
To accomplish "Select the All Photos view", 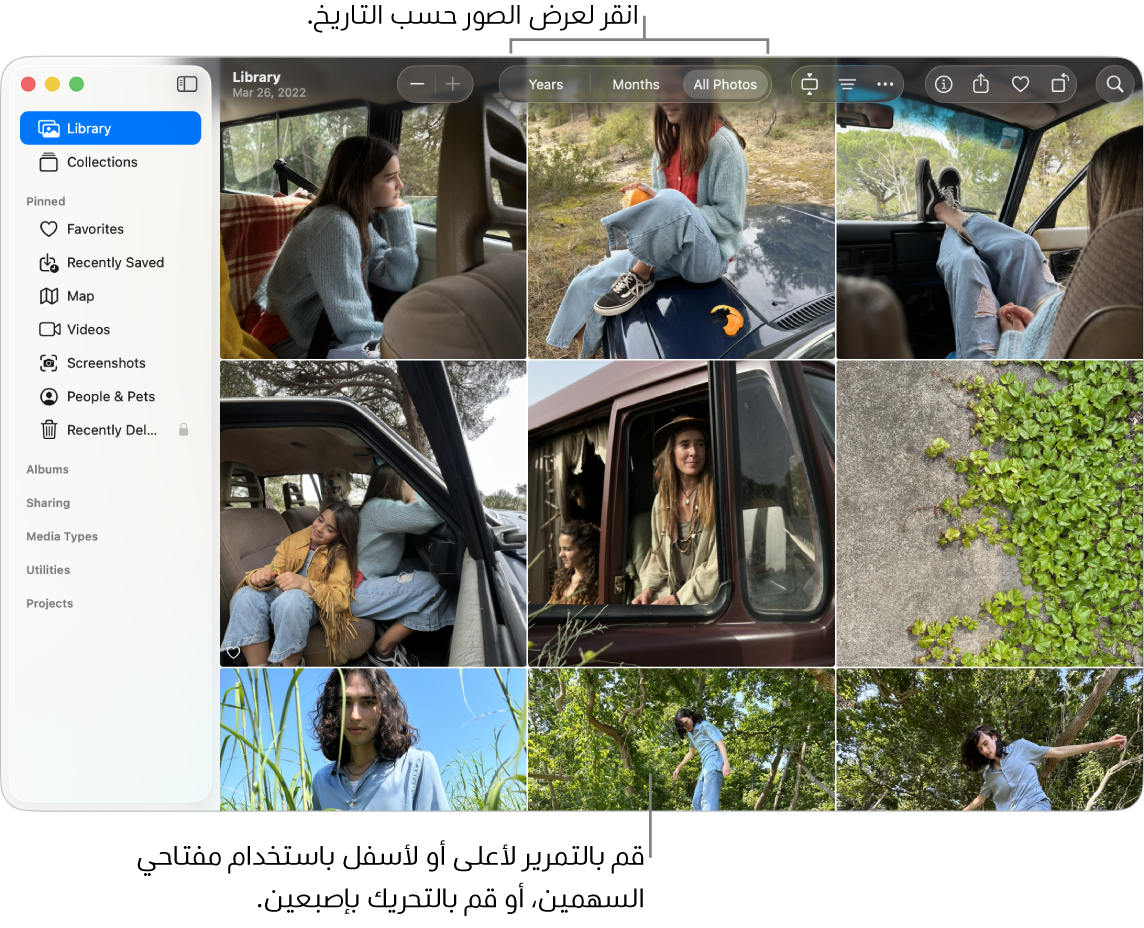I will pyautogui.click(x=725, y=85).
